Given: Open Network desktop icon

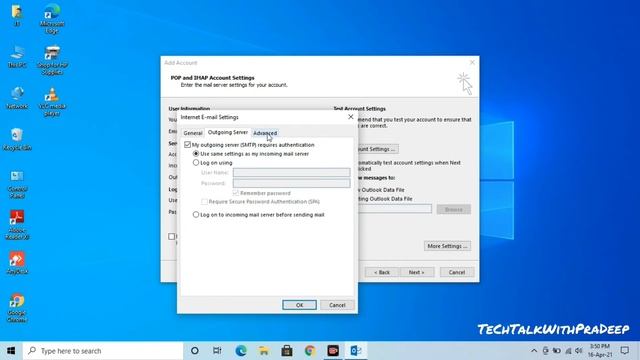Looking at the screenshot, I should coord(17,98).
